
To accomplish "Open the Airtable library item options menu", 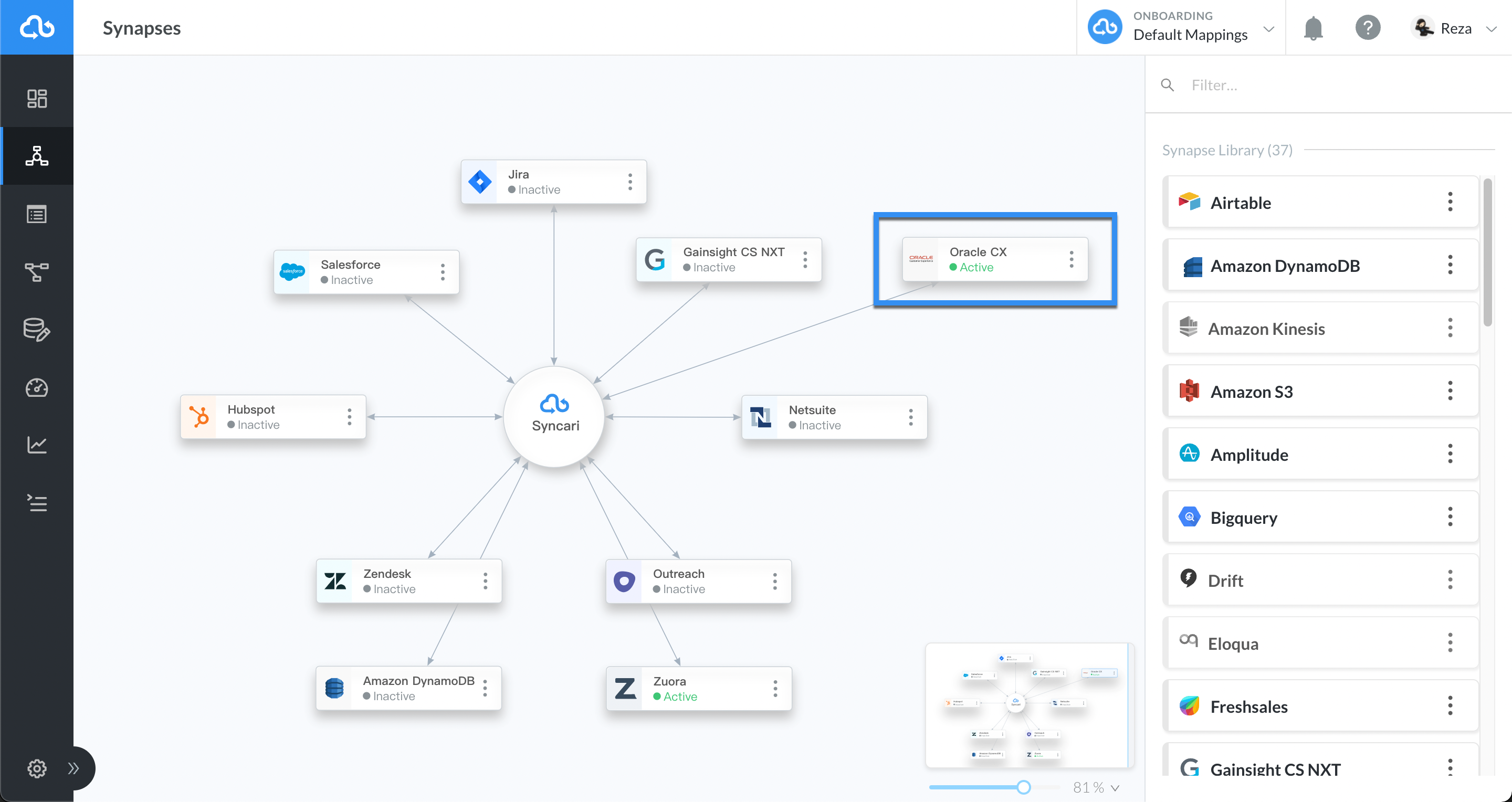I will pos(1450,202).
